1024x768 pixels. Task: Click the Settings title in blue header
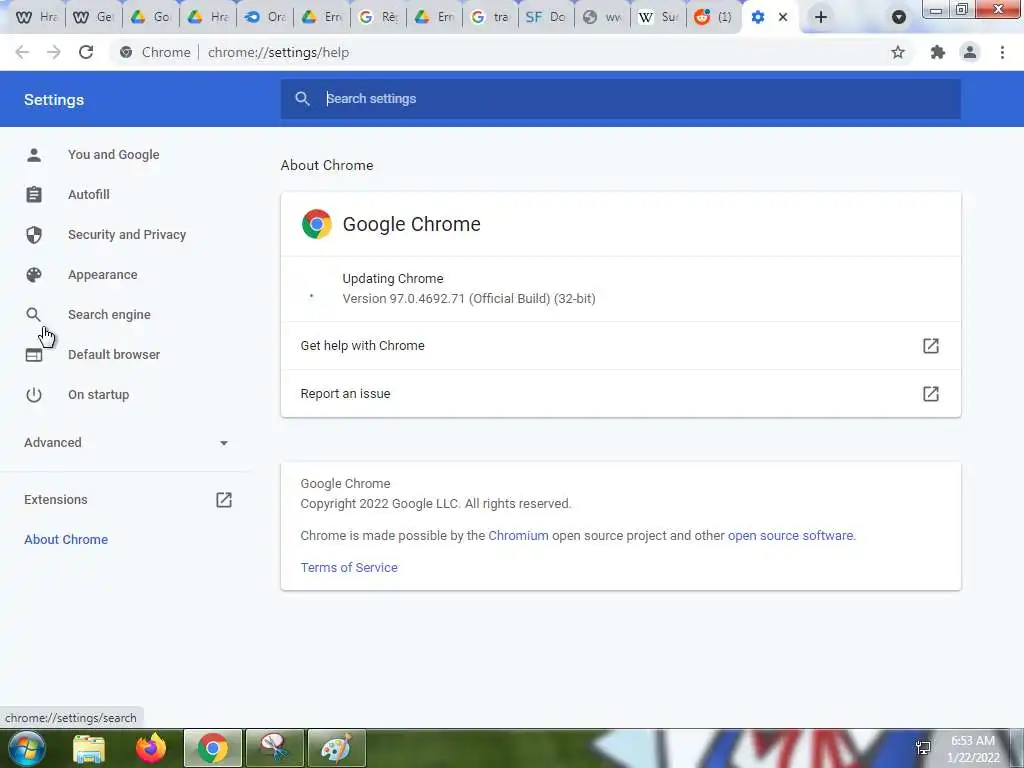coord(54,100)
